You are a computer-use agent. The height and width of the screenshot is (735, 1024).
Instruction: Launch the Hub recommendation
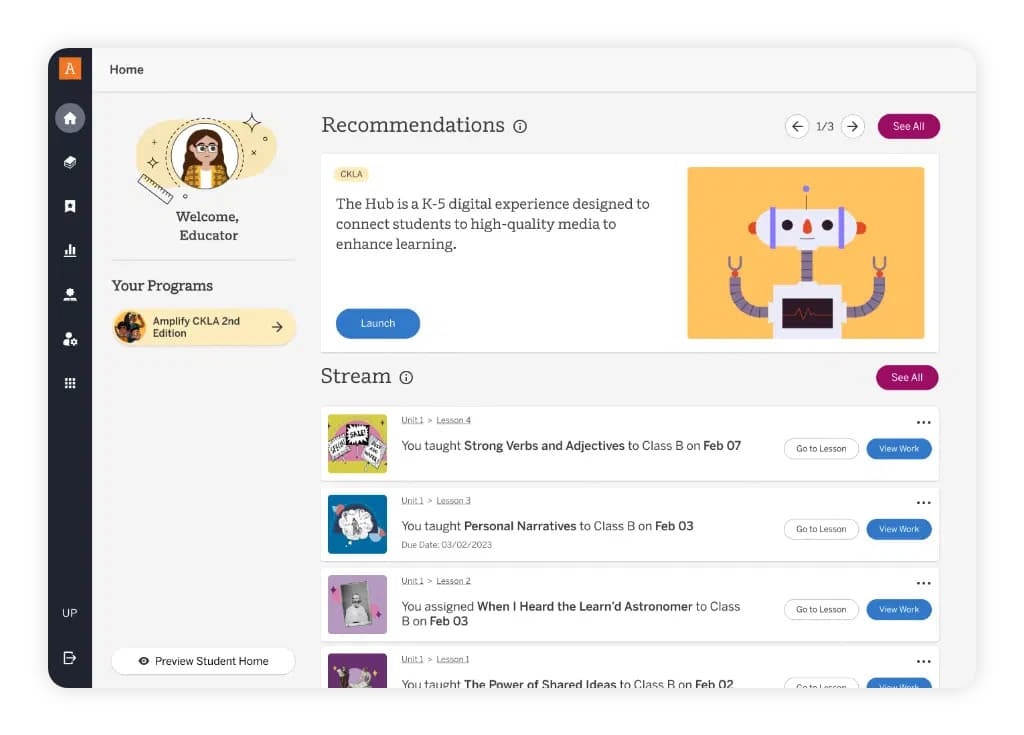coord(377,323)
